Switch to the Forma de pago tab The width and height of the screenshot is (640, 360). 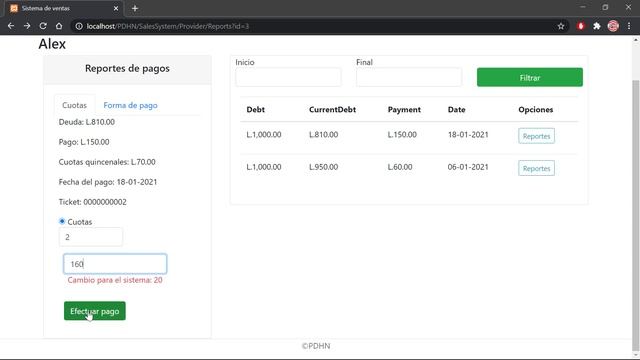coord(130,105)
